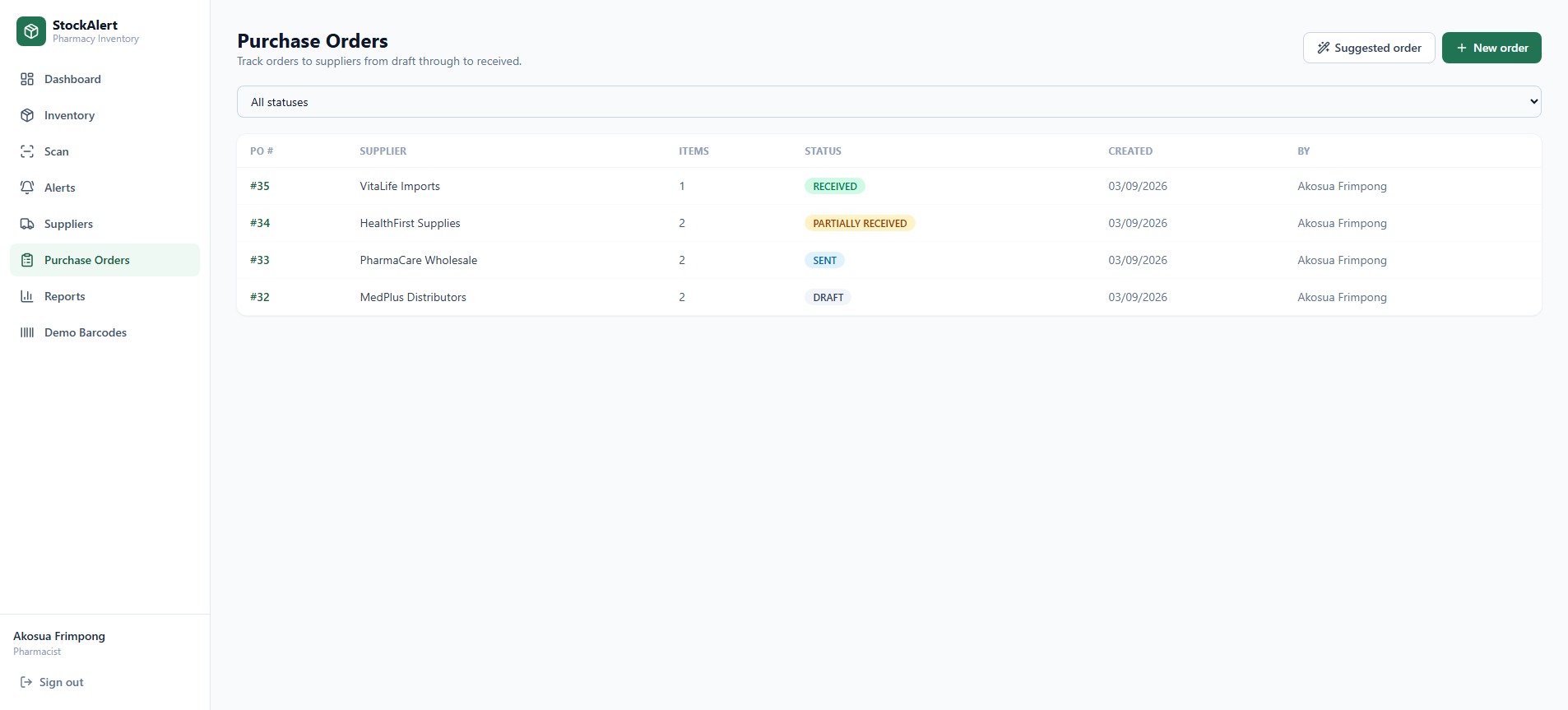Open the Inventory section
Screen dimensions: 1568x710
pyautogui.click(x=104, y=115)
